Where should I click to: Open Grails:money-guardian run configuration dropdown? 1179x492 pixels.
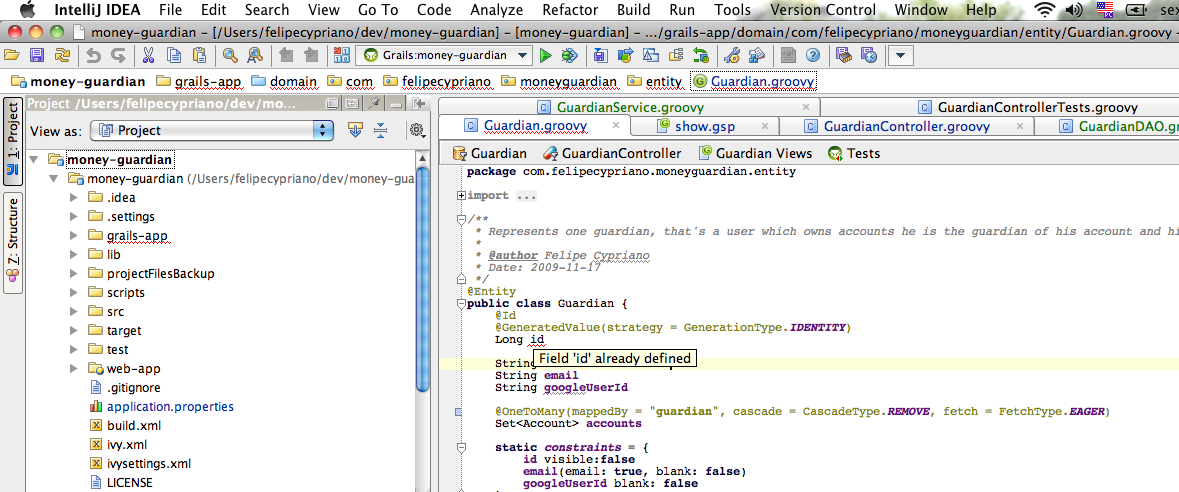(445, 55)
